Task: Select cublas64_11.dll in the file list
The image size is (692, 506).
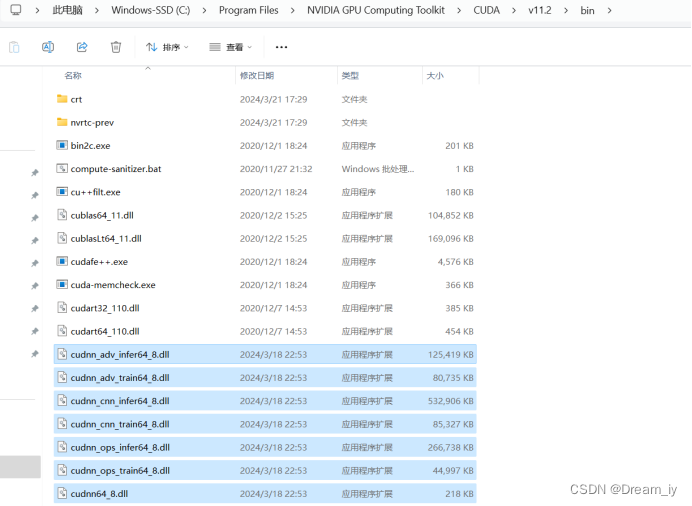Action: coord(105,215)
